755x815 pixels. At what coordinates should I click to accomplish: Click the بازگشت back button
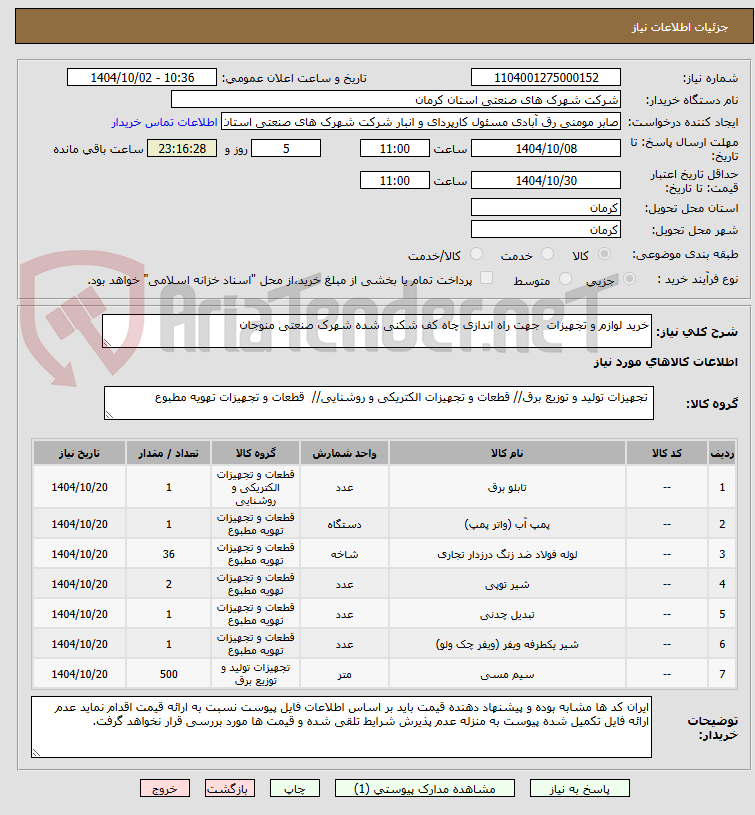(230, 788)
